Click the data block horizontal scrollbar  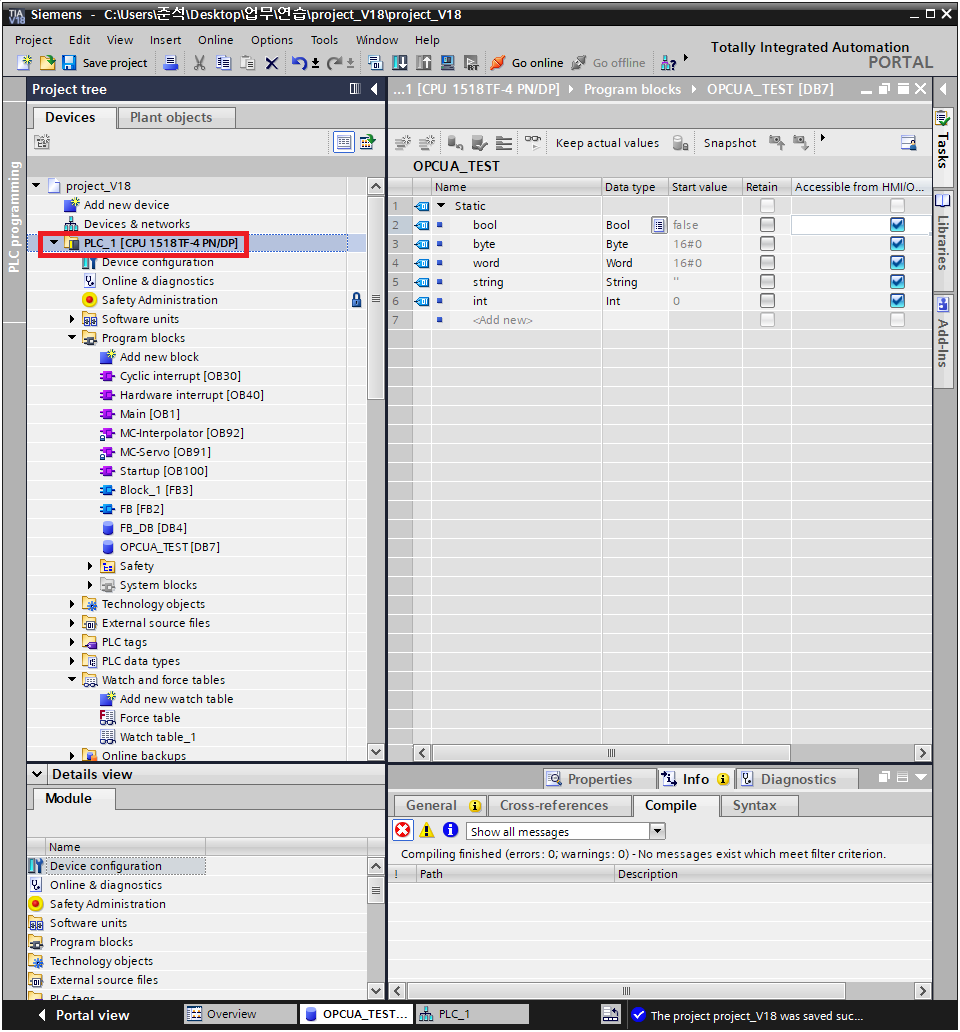pos(611,752)
